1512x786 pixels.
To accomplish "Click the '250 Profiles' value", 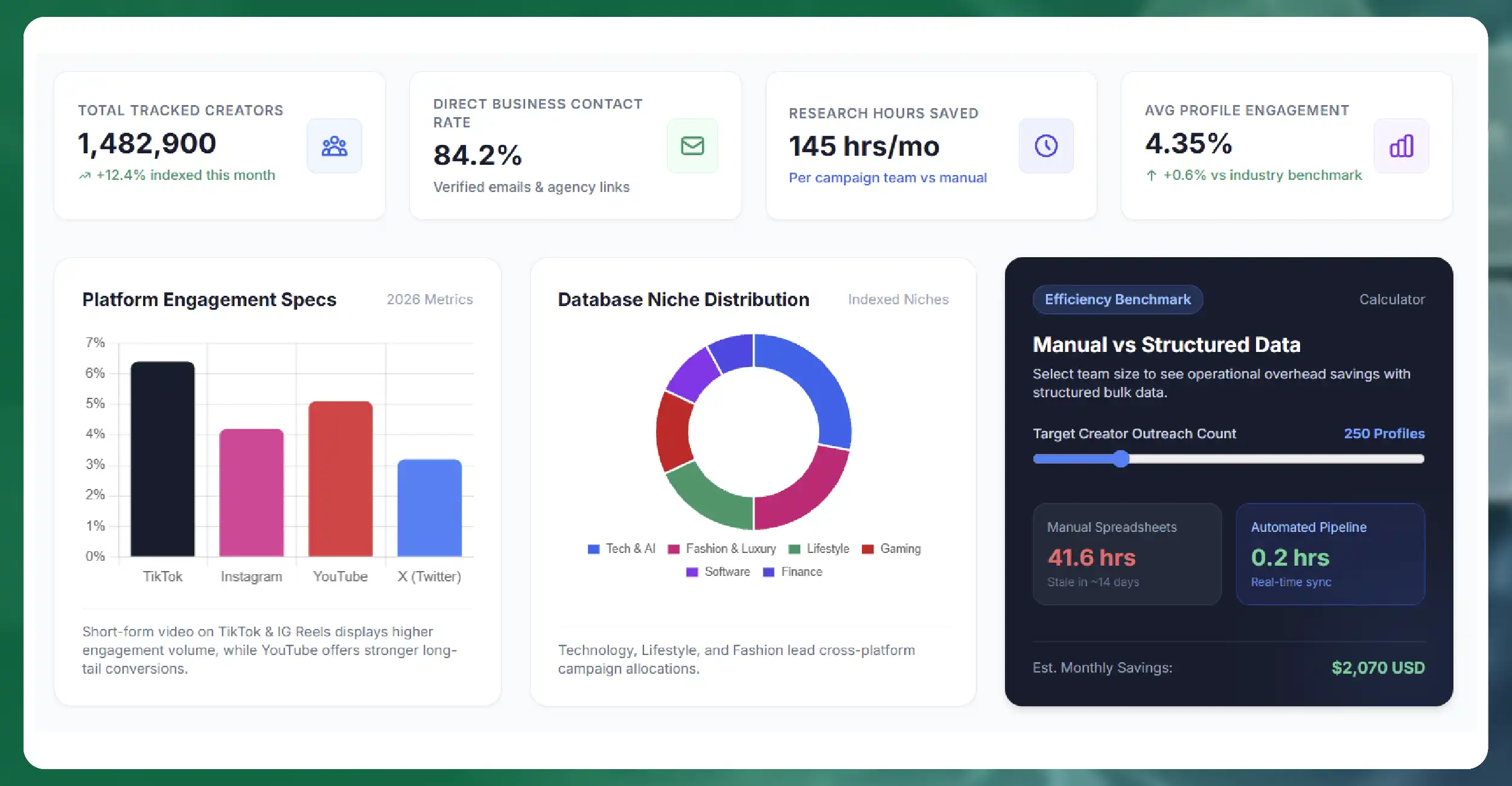I will click(1384, 433).
